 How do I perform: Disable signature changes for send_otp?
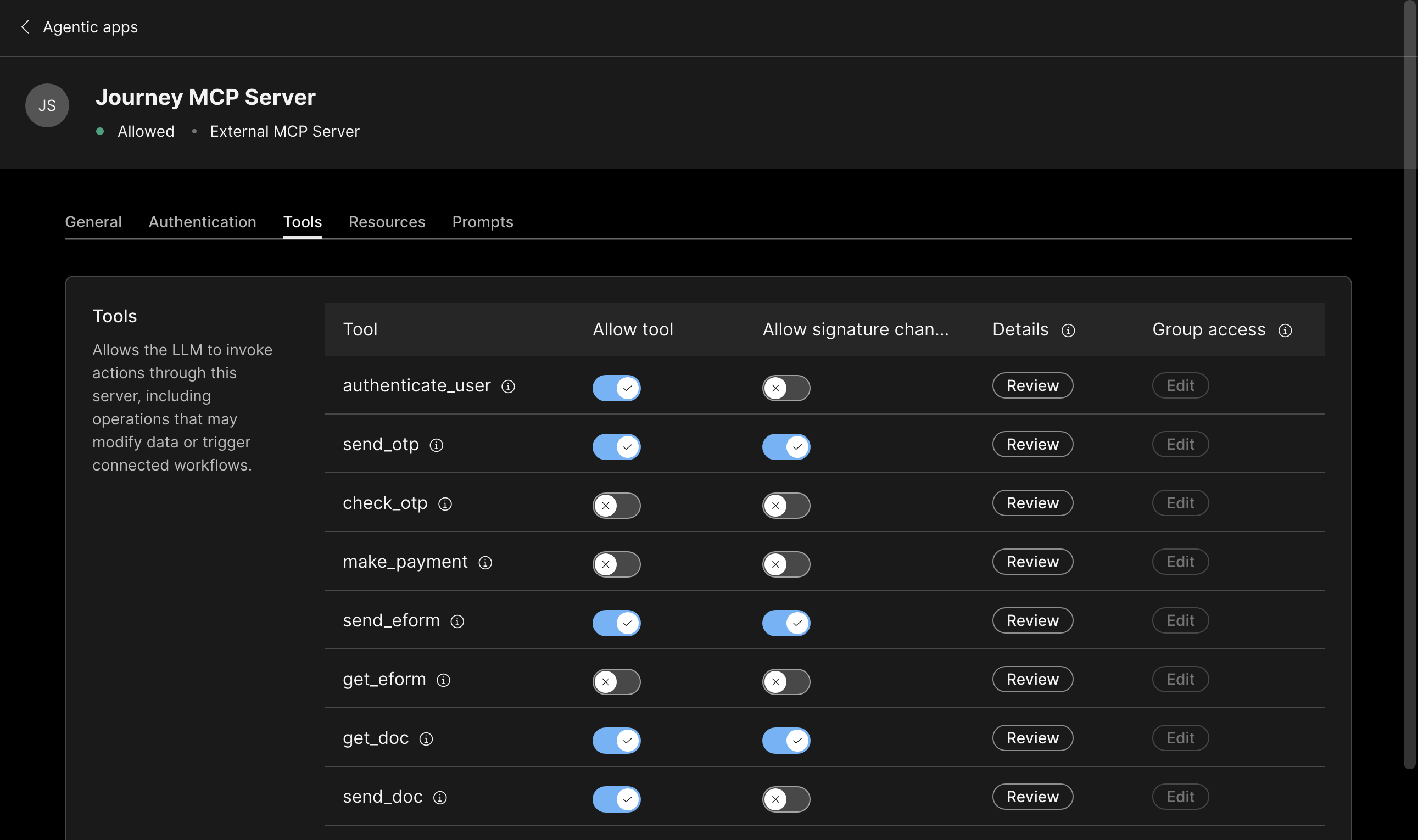click(786, 446)
